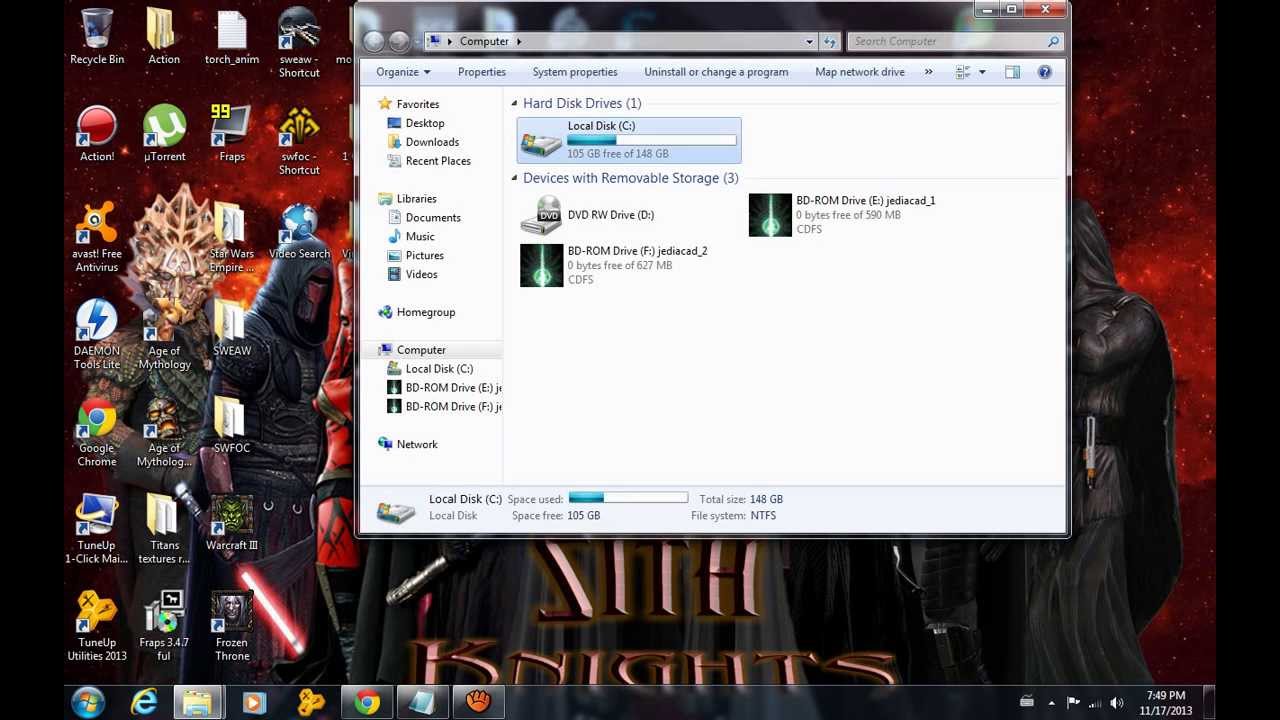Open the Titans textures folder icon
This screenshot has height=720, width=1280.
(164, 529)
